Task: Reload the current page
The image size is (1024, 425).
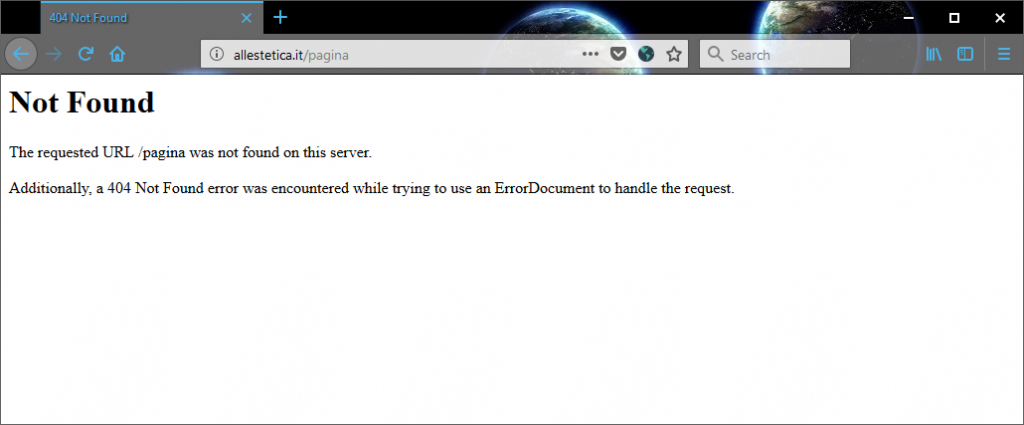Action: click(86, 54)
